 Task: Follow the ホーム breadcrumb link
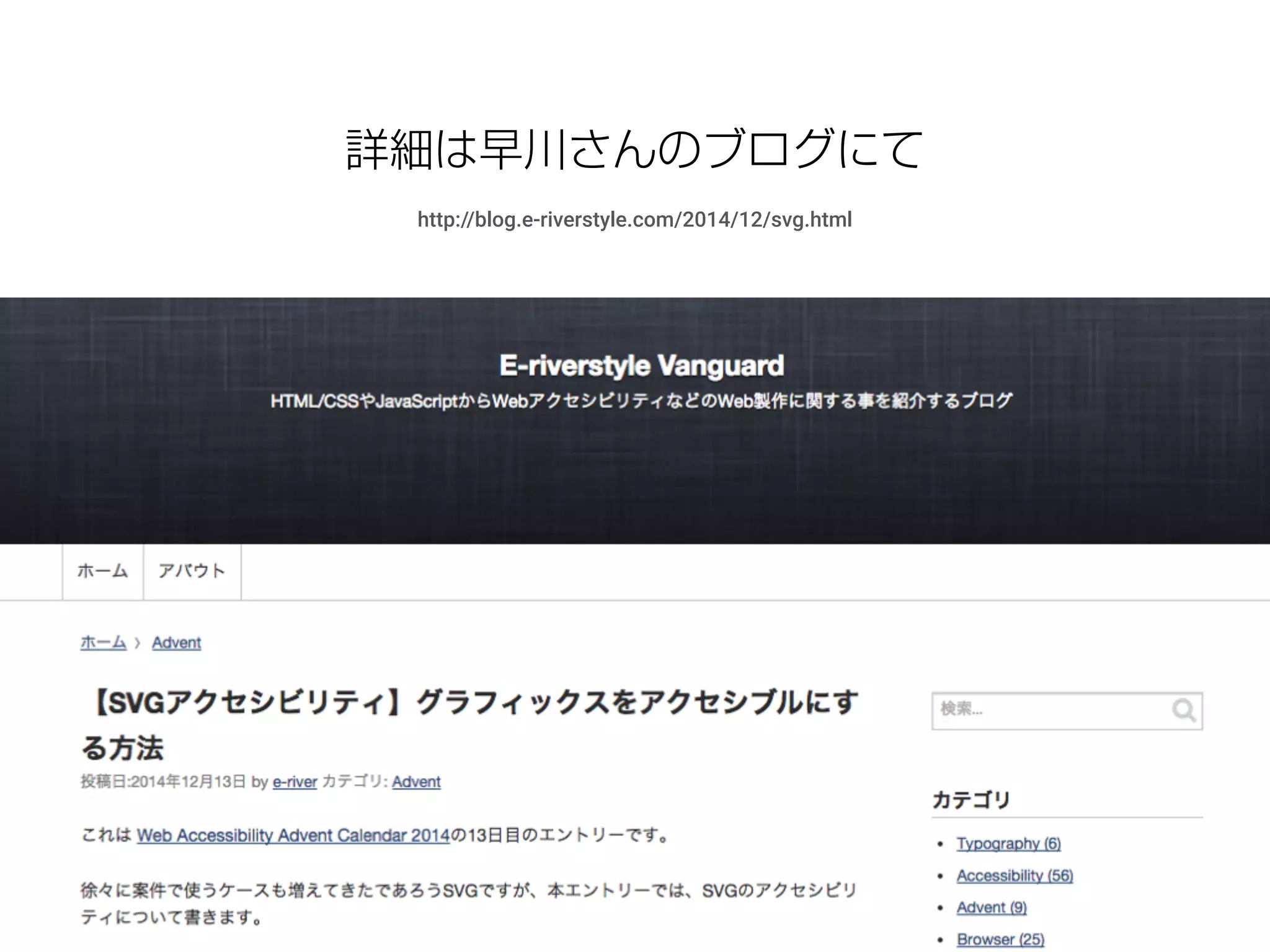coord(104,643)
